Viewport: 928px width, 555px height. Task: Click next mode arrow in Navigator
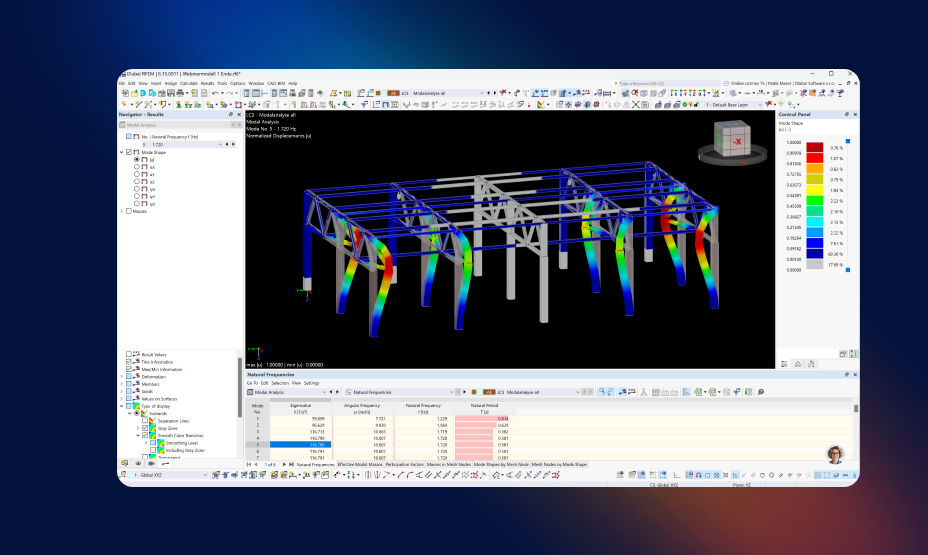(x=233, y=144)
